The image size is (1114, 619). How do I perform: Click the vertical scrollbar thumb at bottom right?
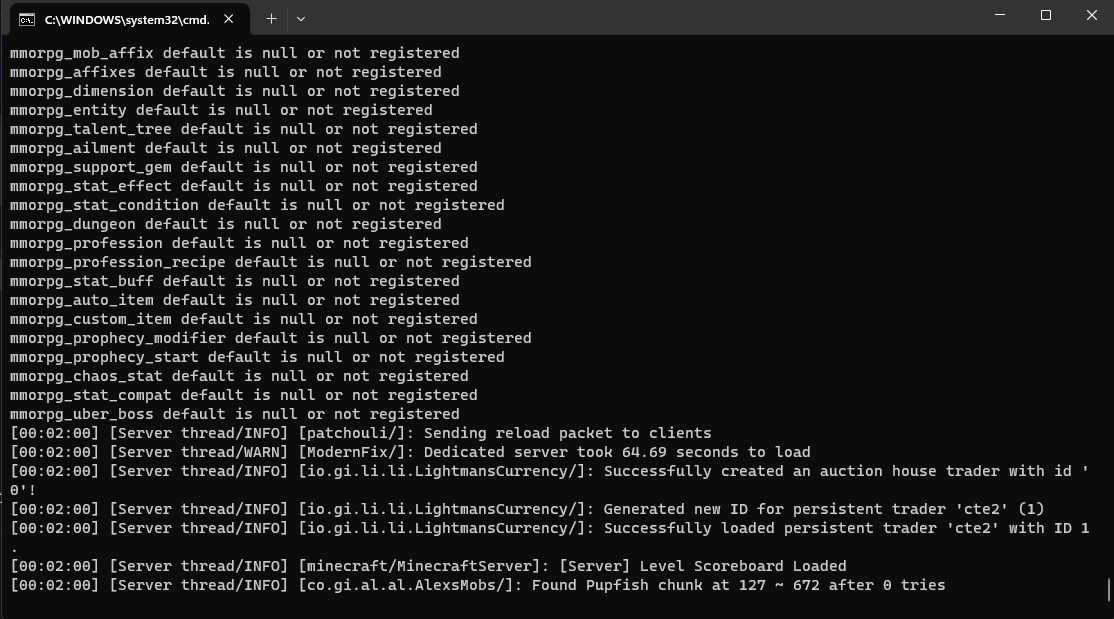[x=1109, y=589]
